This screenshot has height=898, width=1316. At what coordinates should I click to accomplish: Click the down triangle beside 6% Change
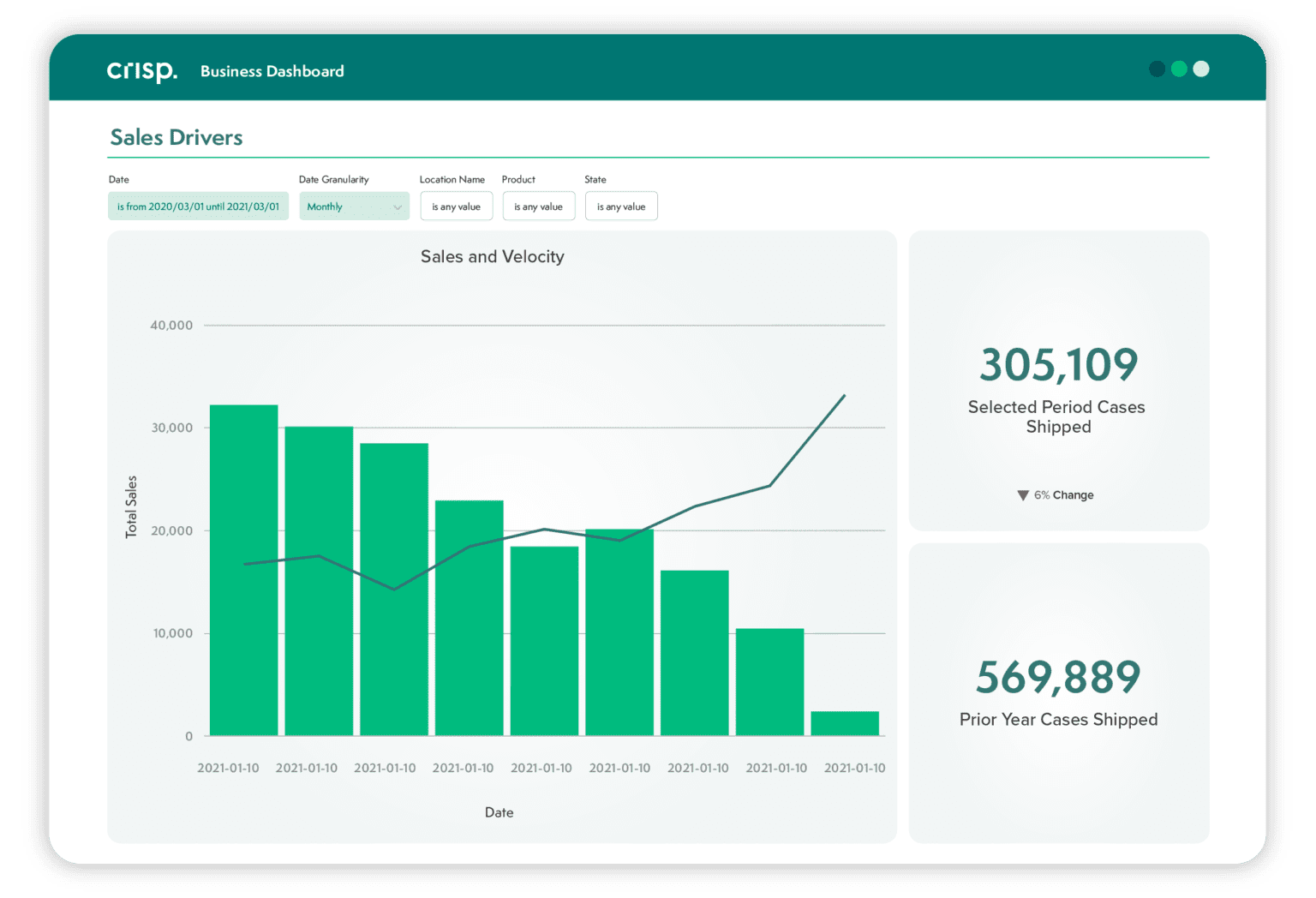(x=1022, y=495)
